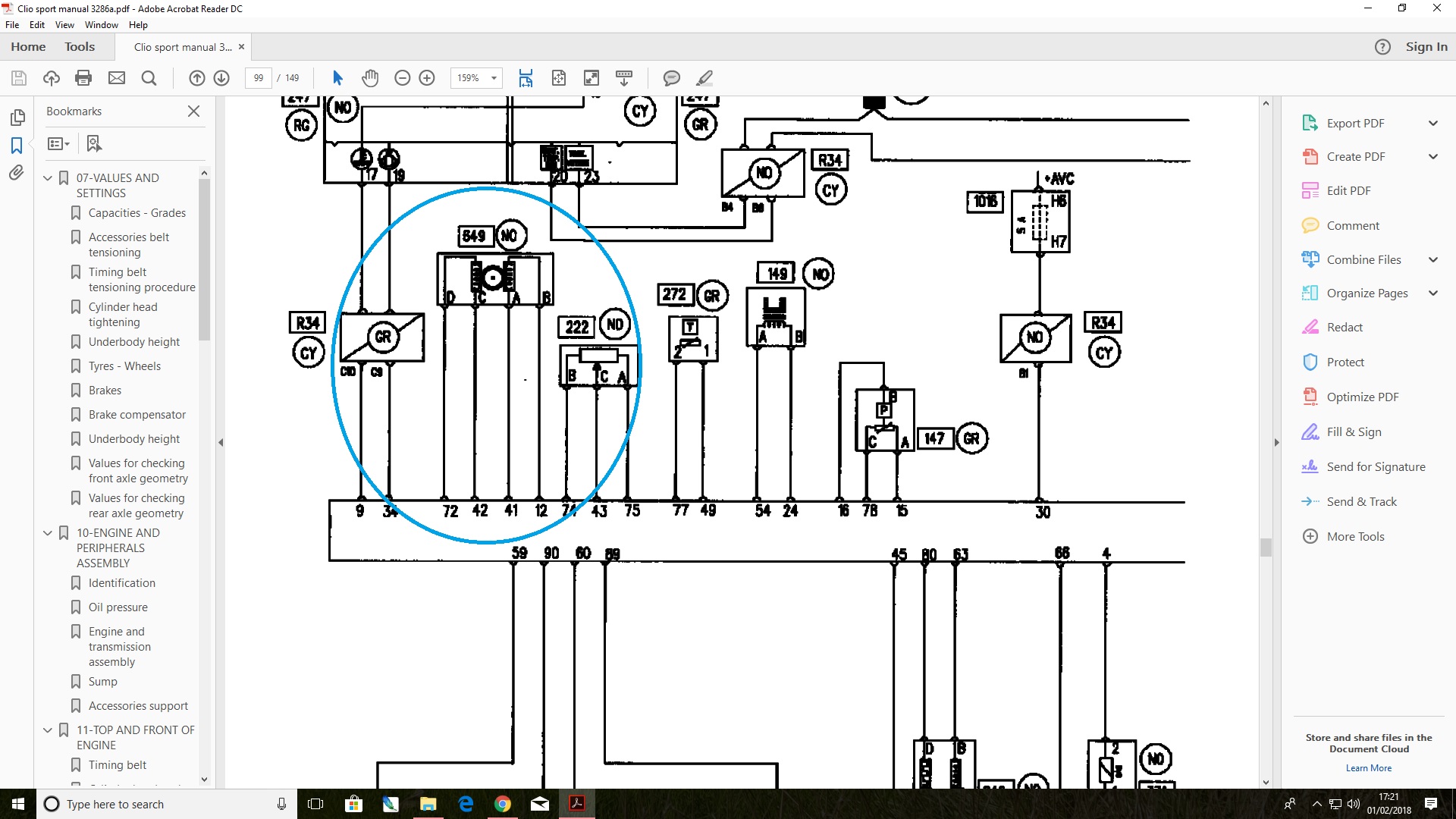The height and width of the screenshot is (819, 1456).
Task: Open the Find text search icon
Action: click(149, 78)
